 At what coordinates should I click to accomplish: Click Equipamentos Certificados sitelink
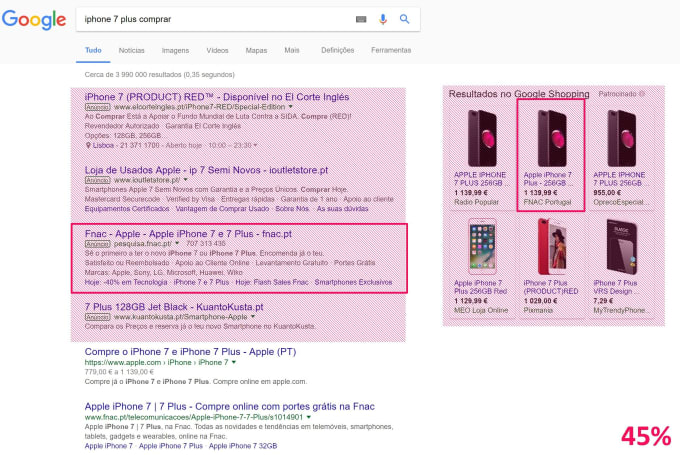[127, 209]
